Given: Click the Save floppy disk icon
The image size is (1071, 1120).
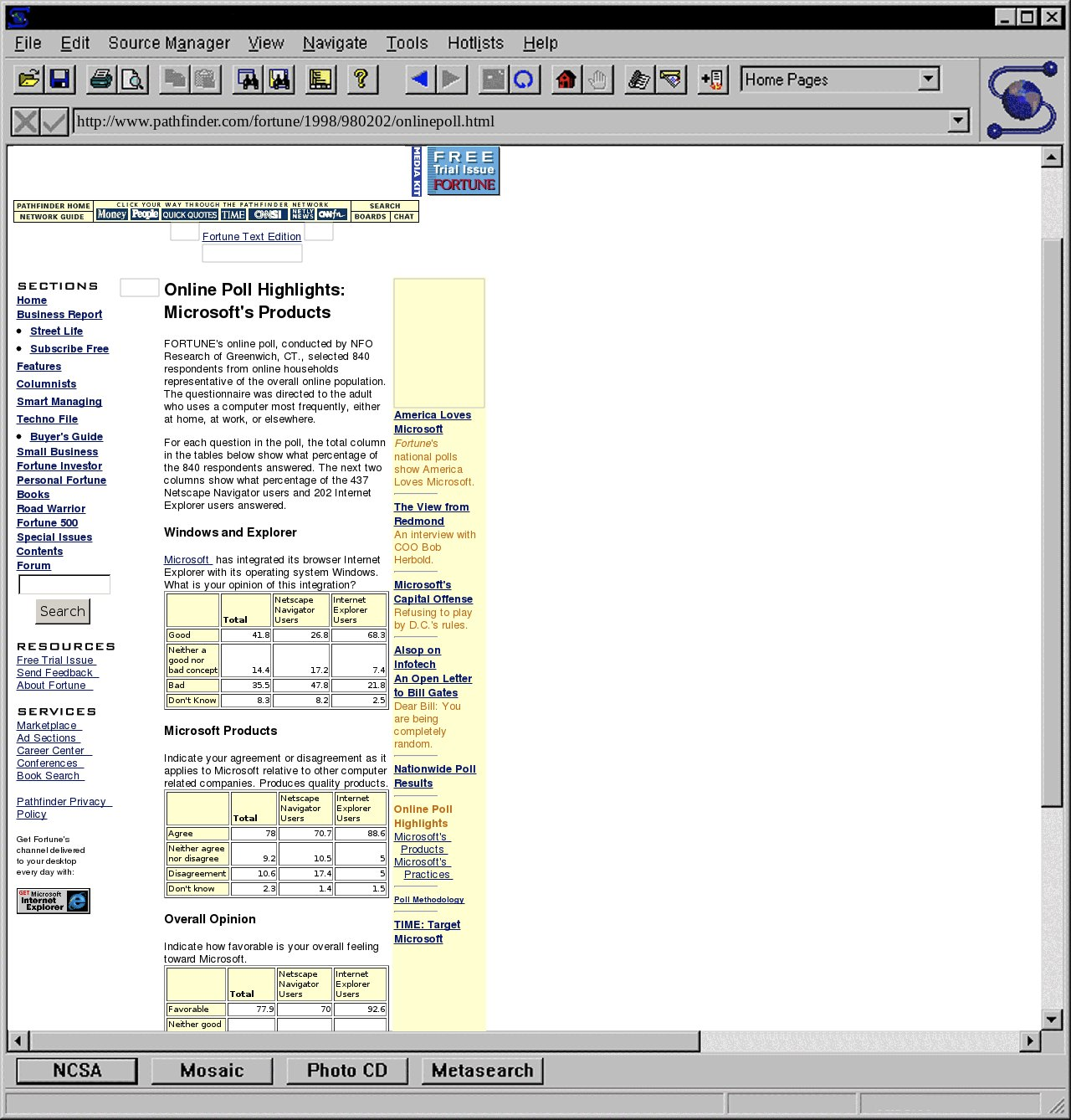Looking at the screenshot, I should pyautogui.click(x=59, y=80).
